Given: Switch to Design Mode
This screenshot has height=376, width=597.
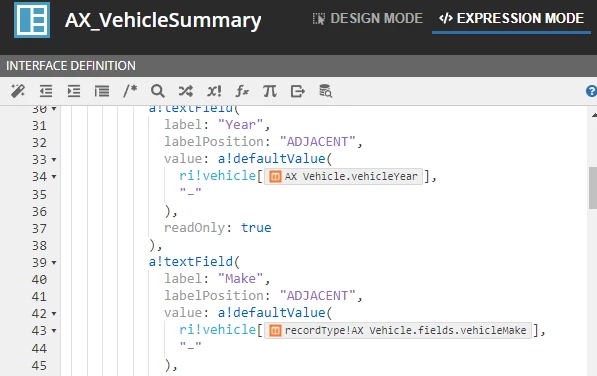Looking at the screenshot, I should click(367, 18).
